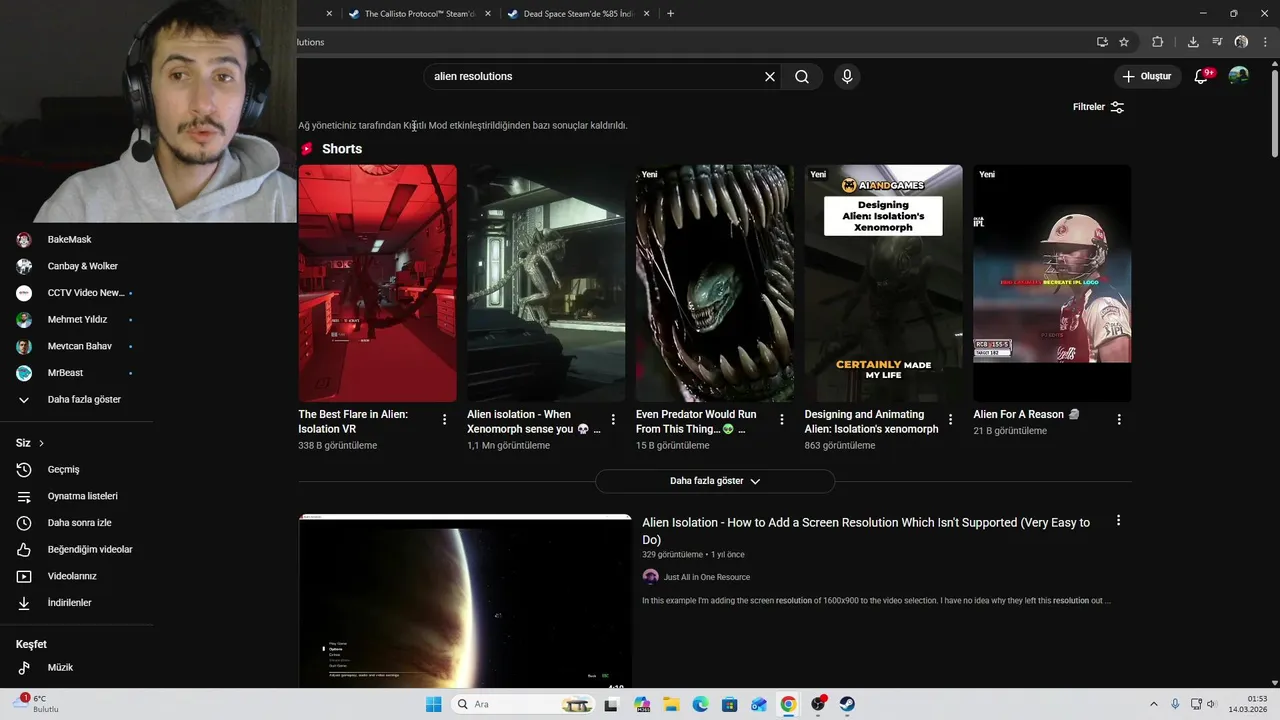Show hidden system tray icons
The image size is (1280, 720).
(1153, 704)
